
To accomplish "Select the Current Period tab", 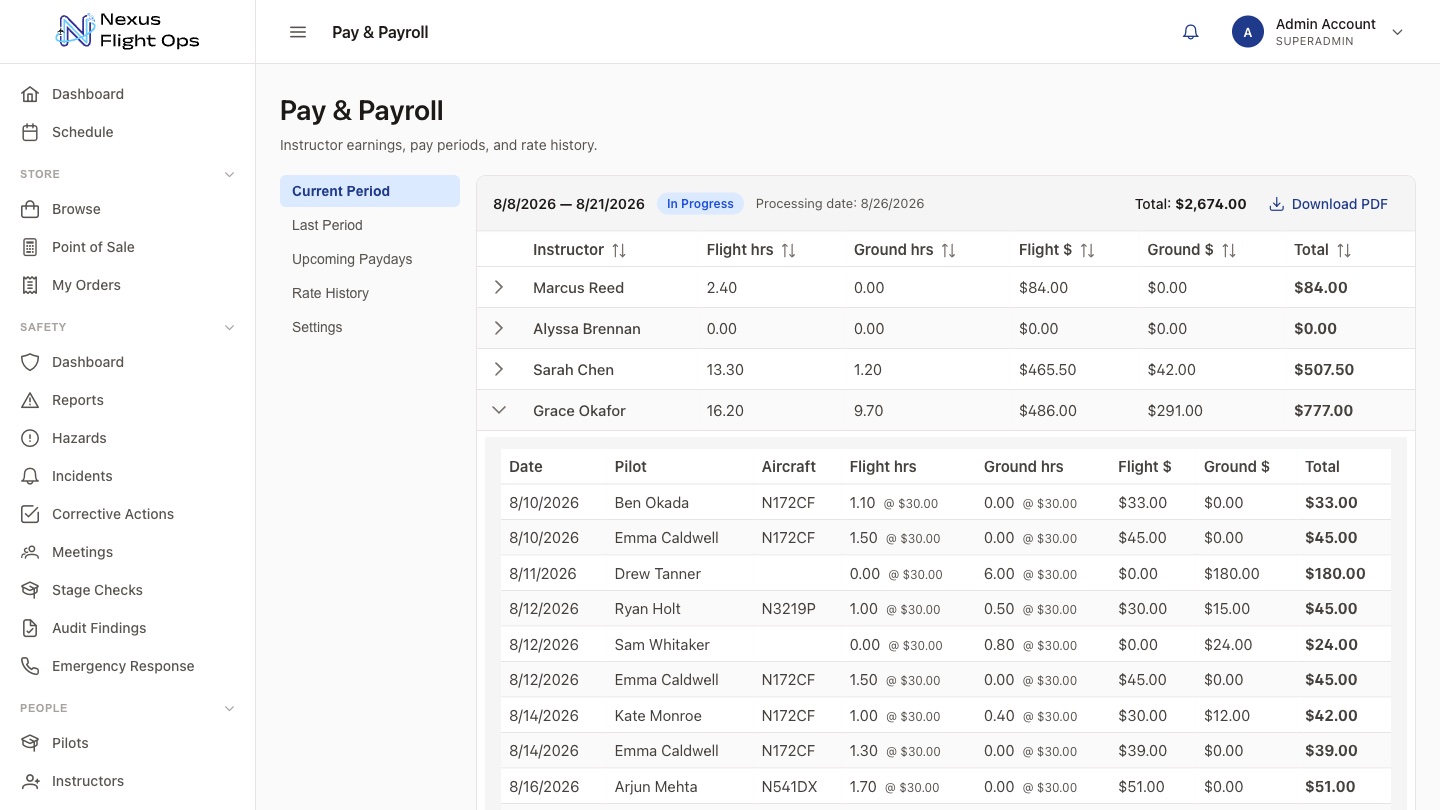I will point(370,191).
